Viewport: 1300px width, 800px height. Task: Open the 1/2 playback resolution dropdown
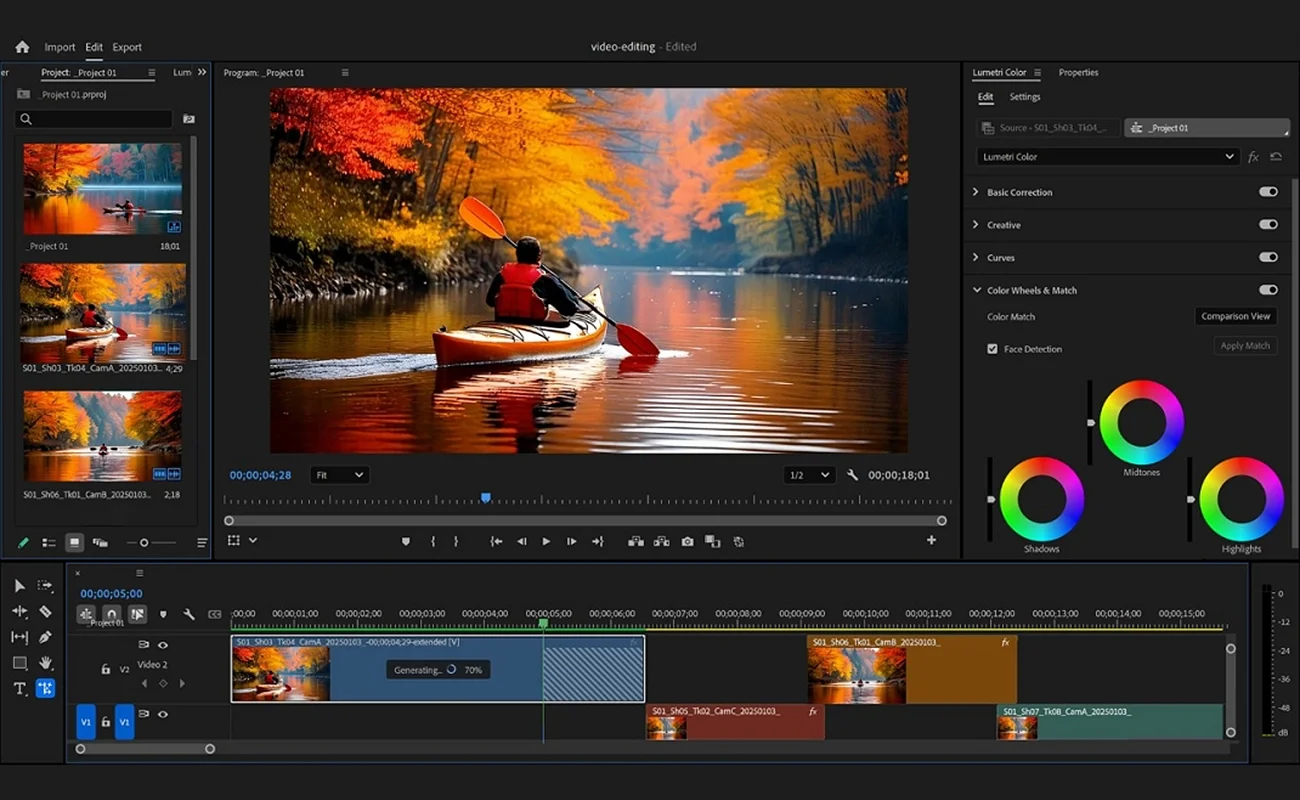tap(809, 475)
